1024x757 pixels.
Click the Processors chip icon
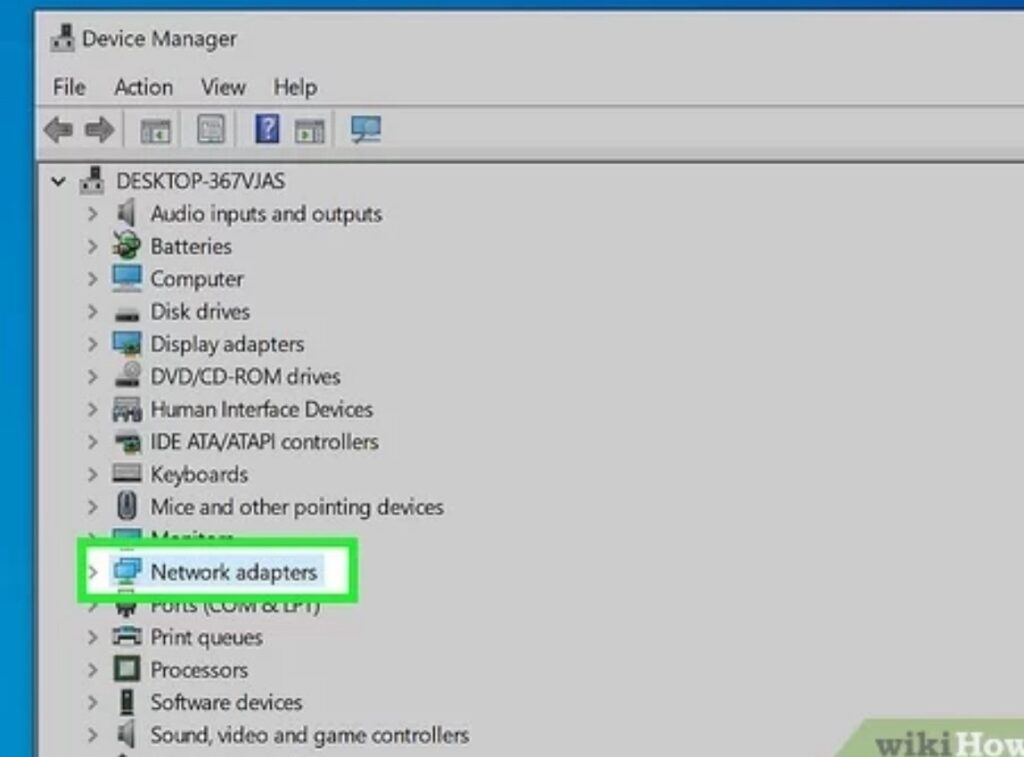coord(127,669)
